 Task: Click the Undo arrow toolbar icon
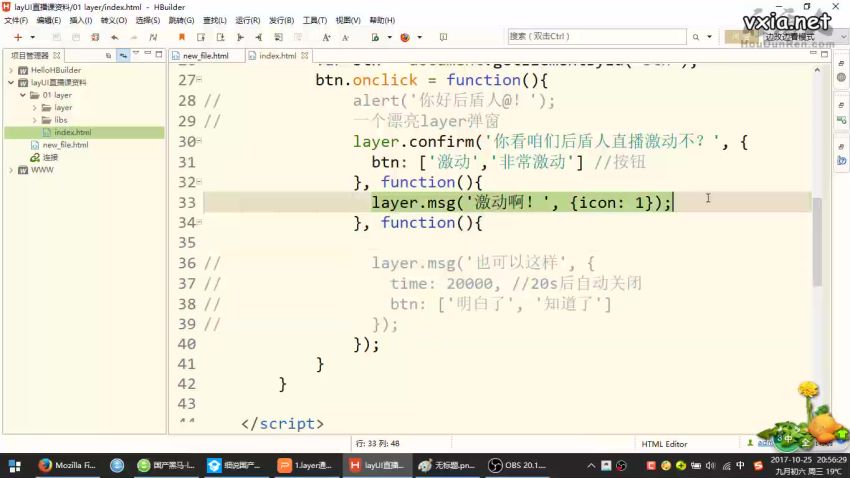pos(114,37)
